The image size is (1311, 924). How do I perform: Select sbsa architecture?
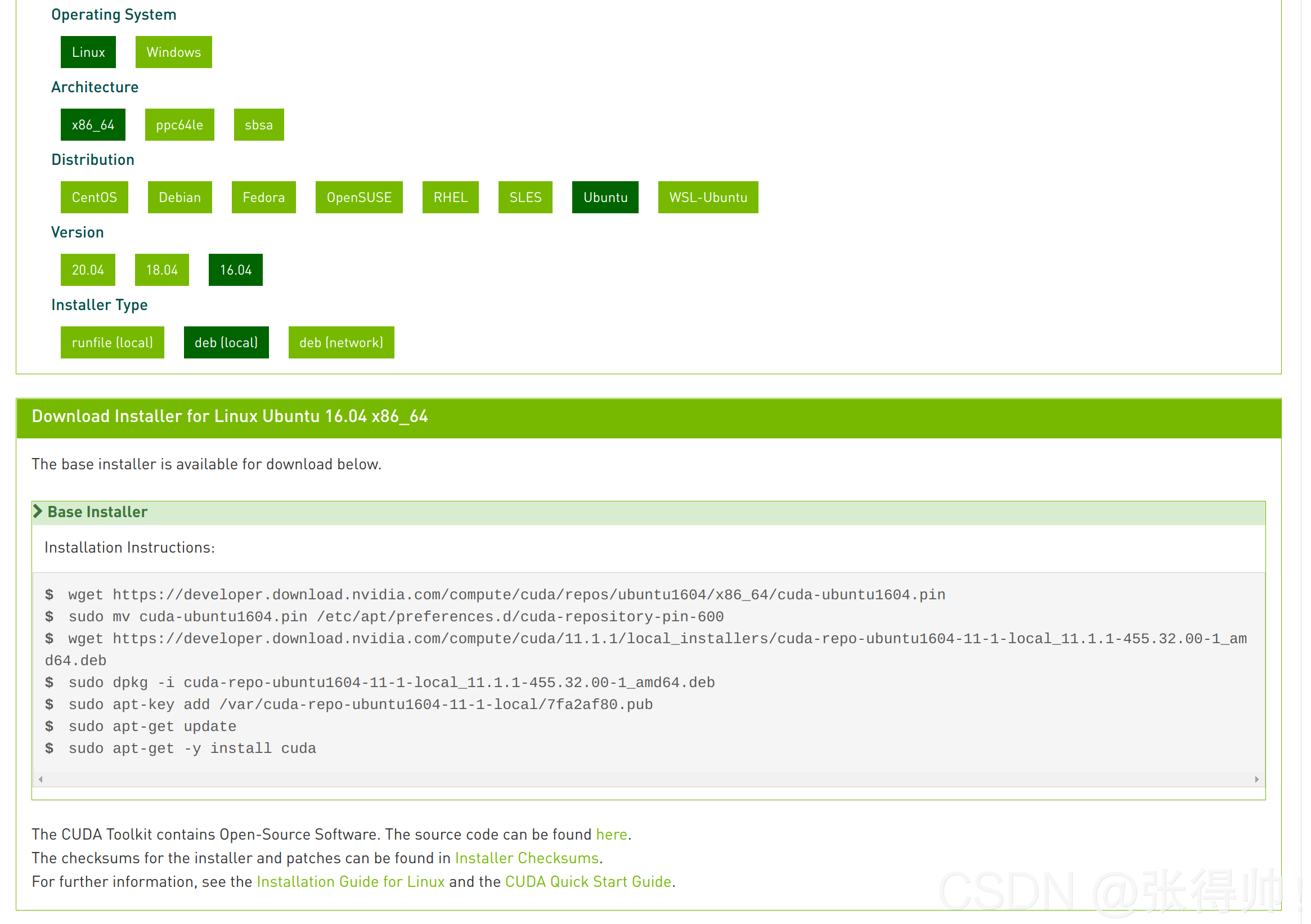tap(259, 124)
